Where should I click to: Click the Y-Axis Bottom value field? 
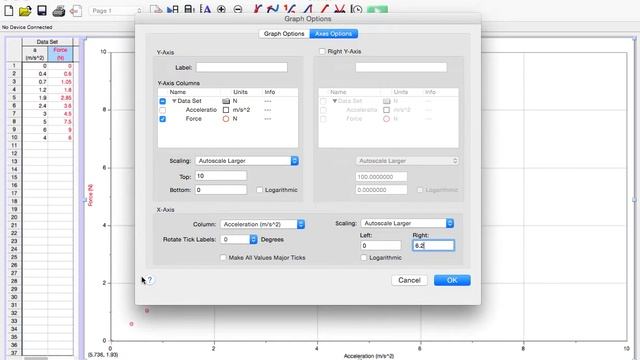coord(221,190)
